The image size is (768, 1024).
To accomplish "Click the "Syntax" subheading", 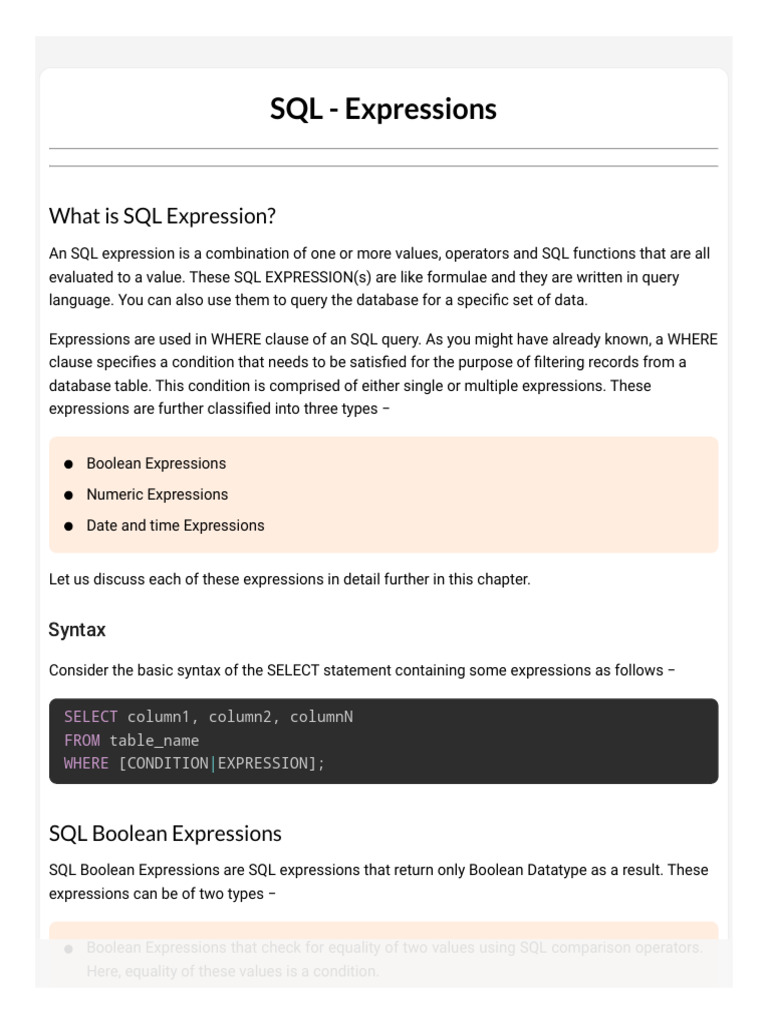I will coord(77,630).
